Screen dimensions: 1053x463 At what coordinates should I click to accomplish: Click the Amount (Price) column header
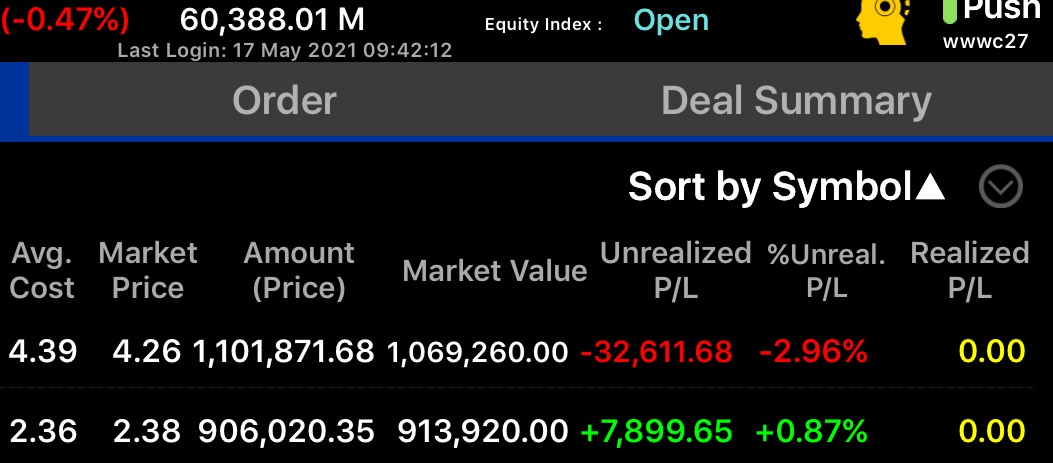(299, 270)
